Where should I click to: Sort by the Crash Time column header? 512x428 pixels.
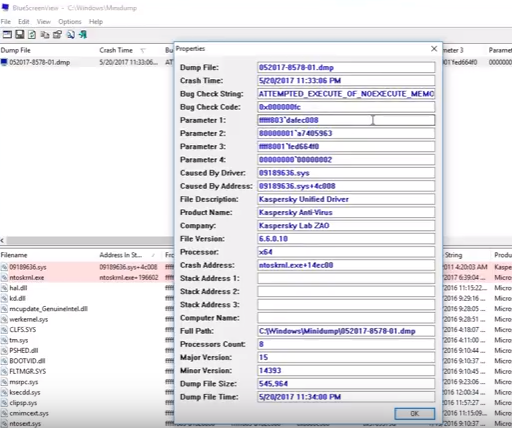tap(116, 50)
